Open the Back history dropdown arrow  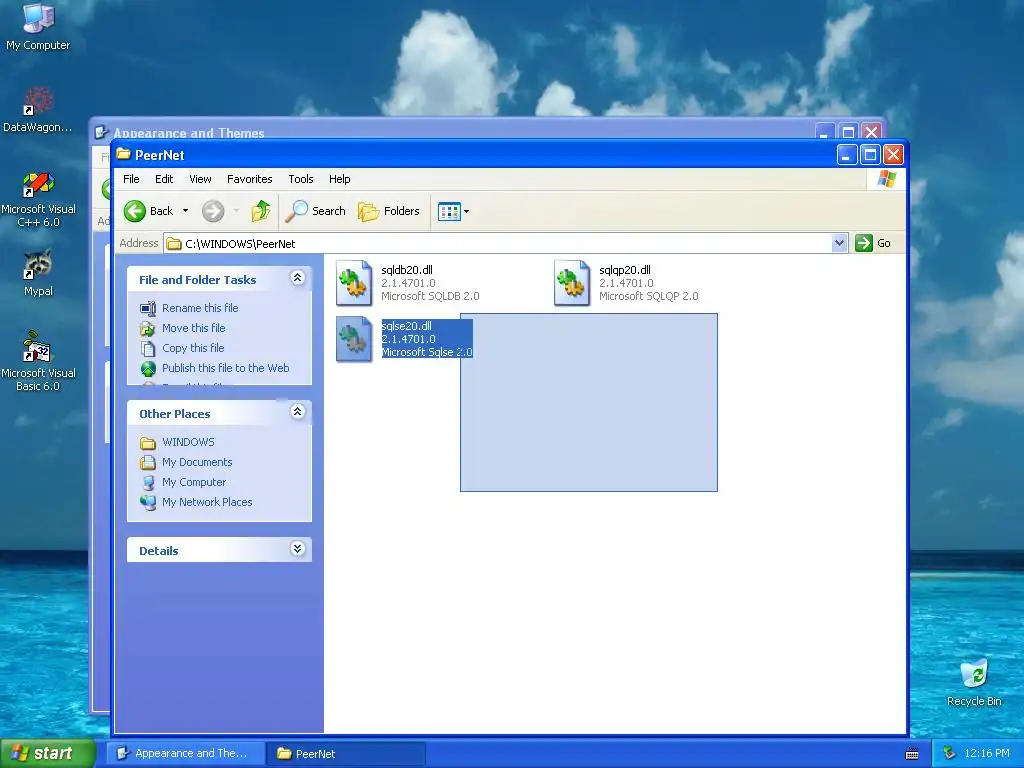tap(185, 211)
